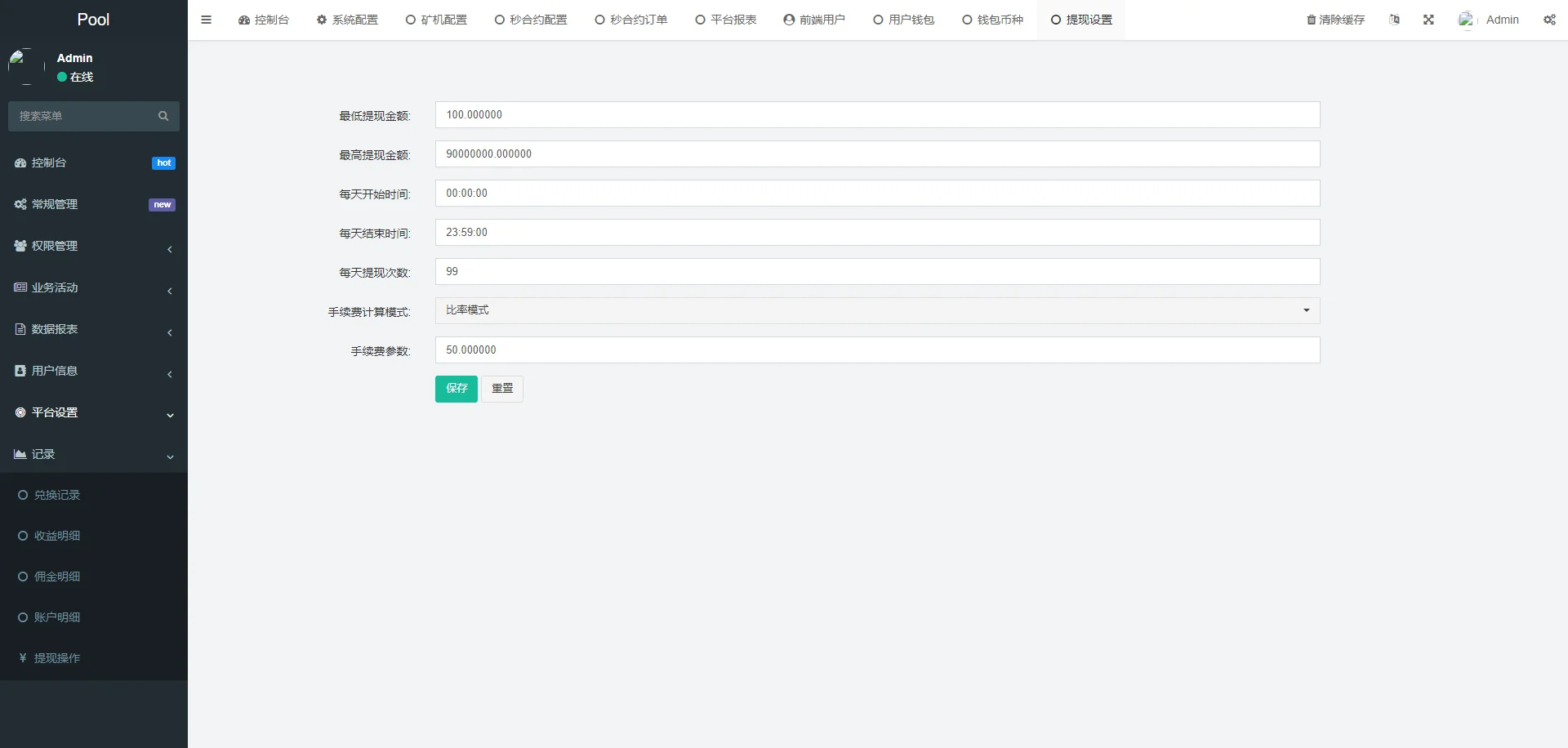Click the search magnifier icon in sidebar
This screenshot has height=748, width=1568.
163,116
